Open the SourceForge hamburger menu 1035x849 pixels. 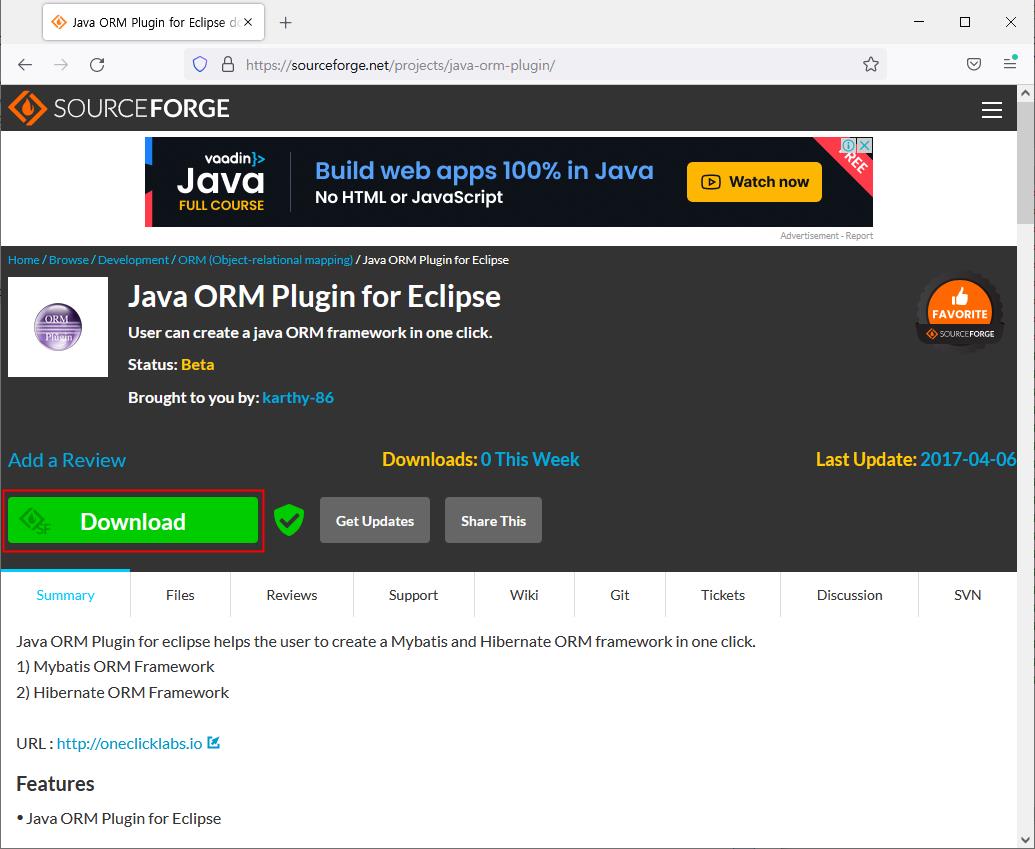(991, 110)
